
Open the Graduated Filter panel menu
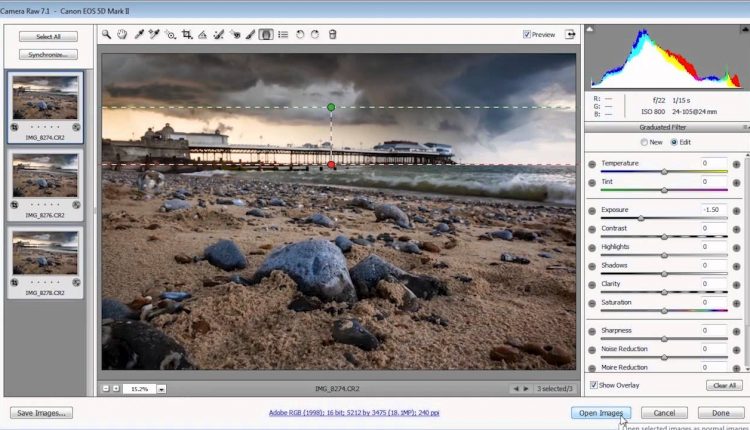(745, 127)
